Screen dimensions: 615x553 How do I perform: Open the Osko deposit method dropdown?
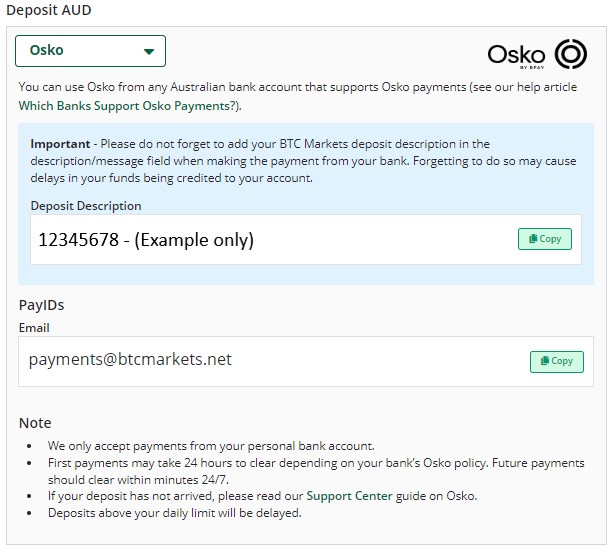point(90,51)
